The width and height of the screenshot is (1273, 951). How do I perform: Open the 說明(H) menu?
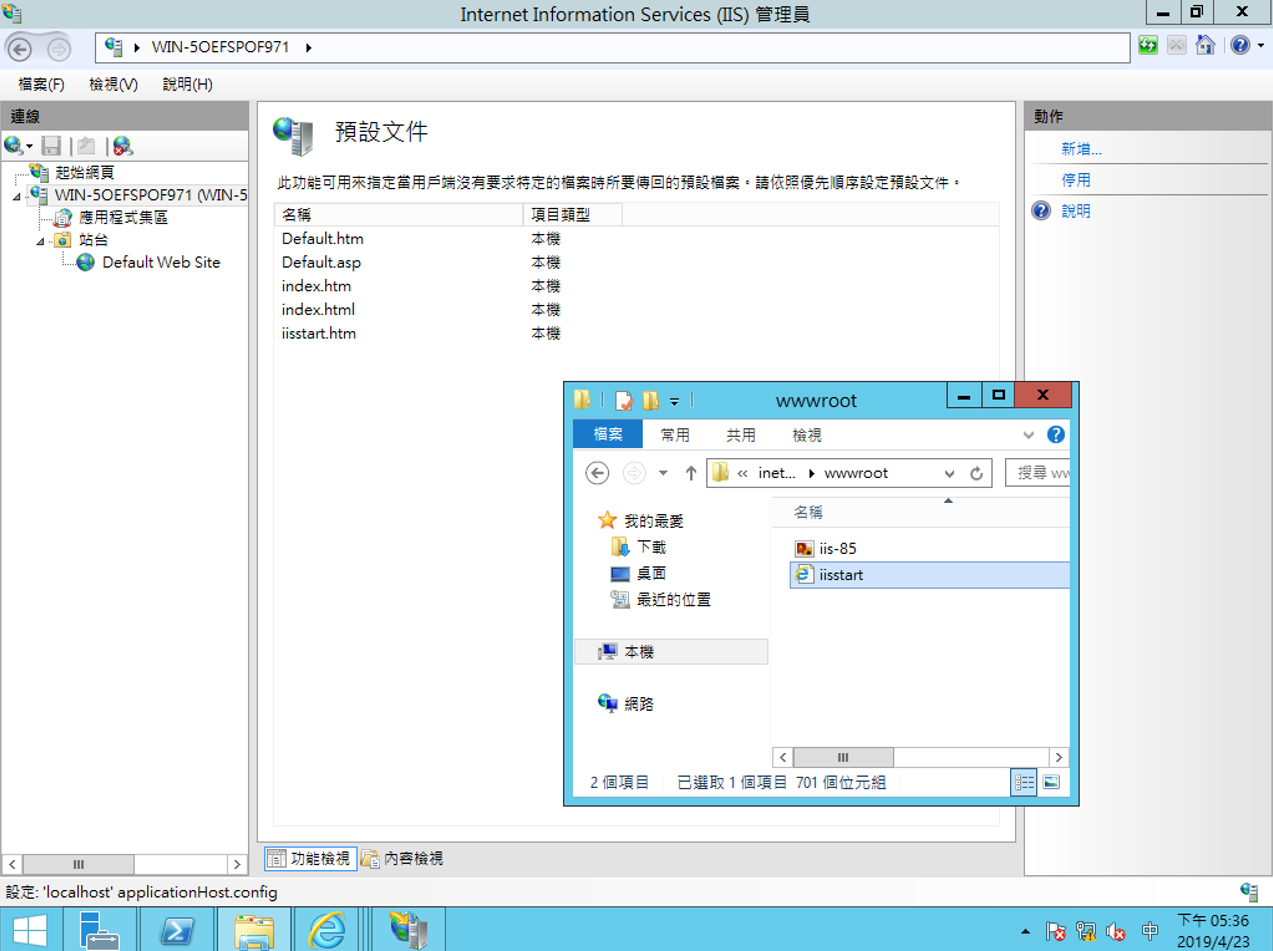coord(187,85)
